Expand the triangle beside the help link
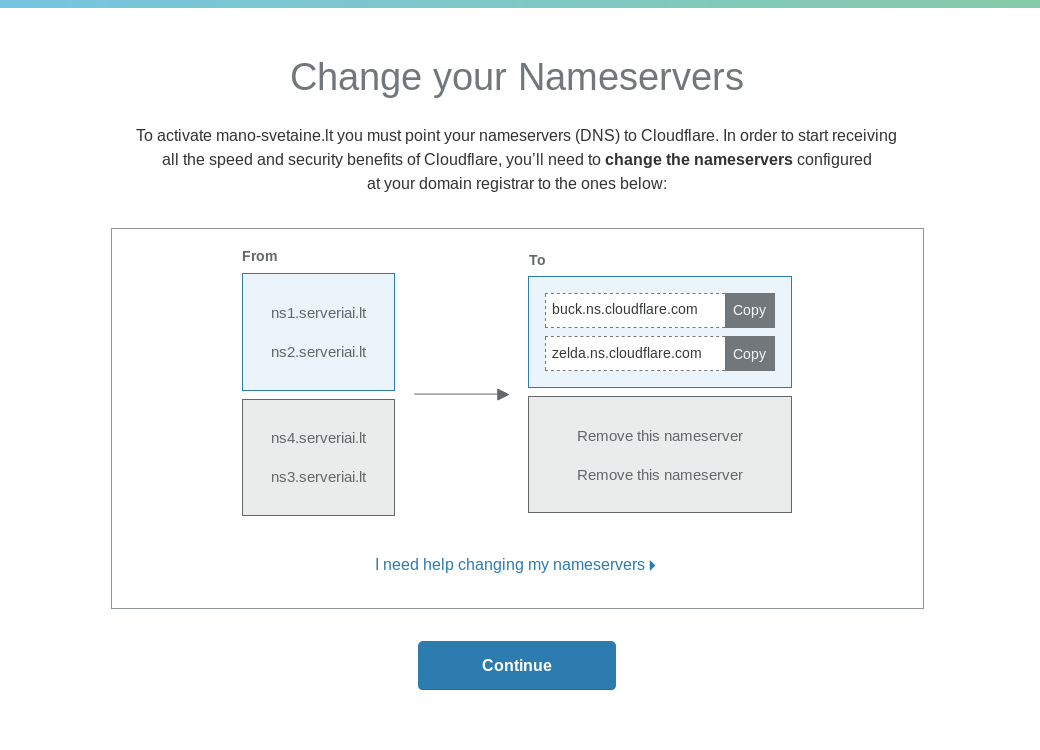1040x750 pixels. 653,565
